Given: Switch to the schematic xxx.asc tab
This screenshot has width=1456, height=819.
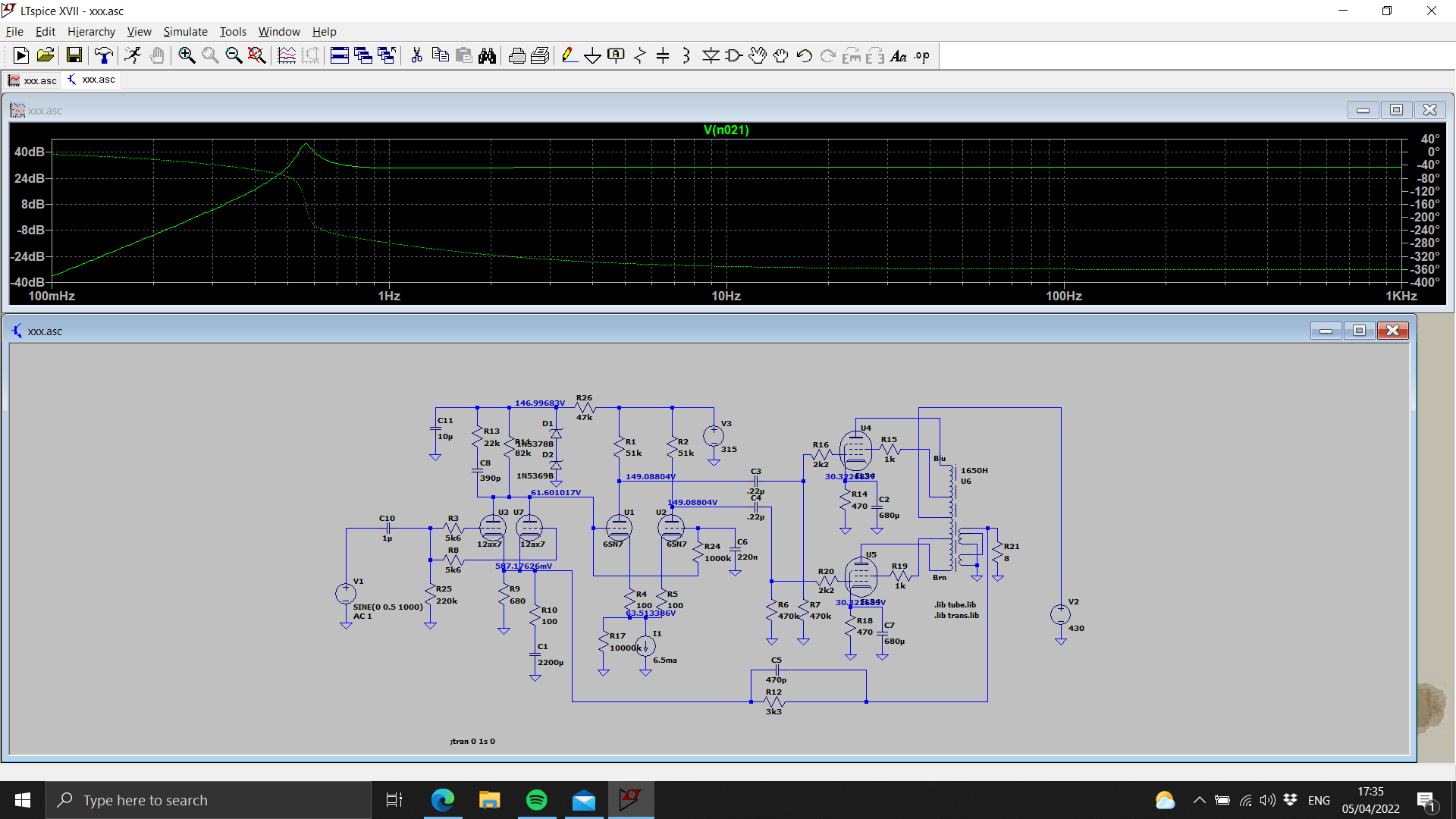Looking at the screenshot, I should click(92, 80).
